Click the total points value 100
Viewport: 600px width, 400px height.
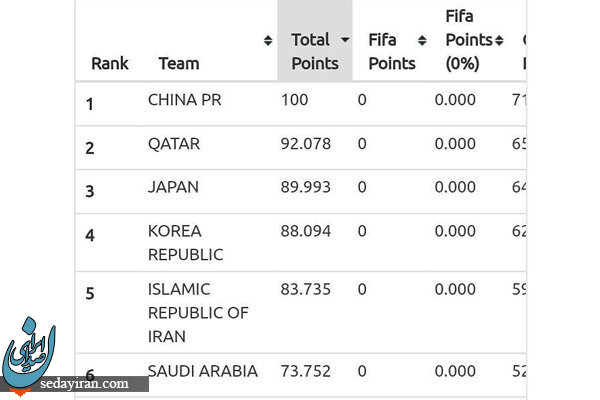click(x=295, y=100)
